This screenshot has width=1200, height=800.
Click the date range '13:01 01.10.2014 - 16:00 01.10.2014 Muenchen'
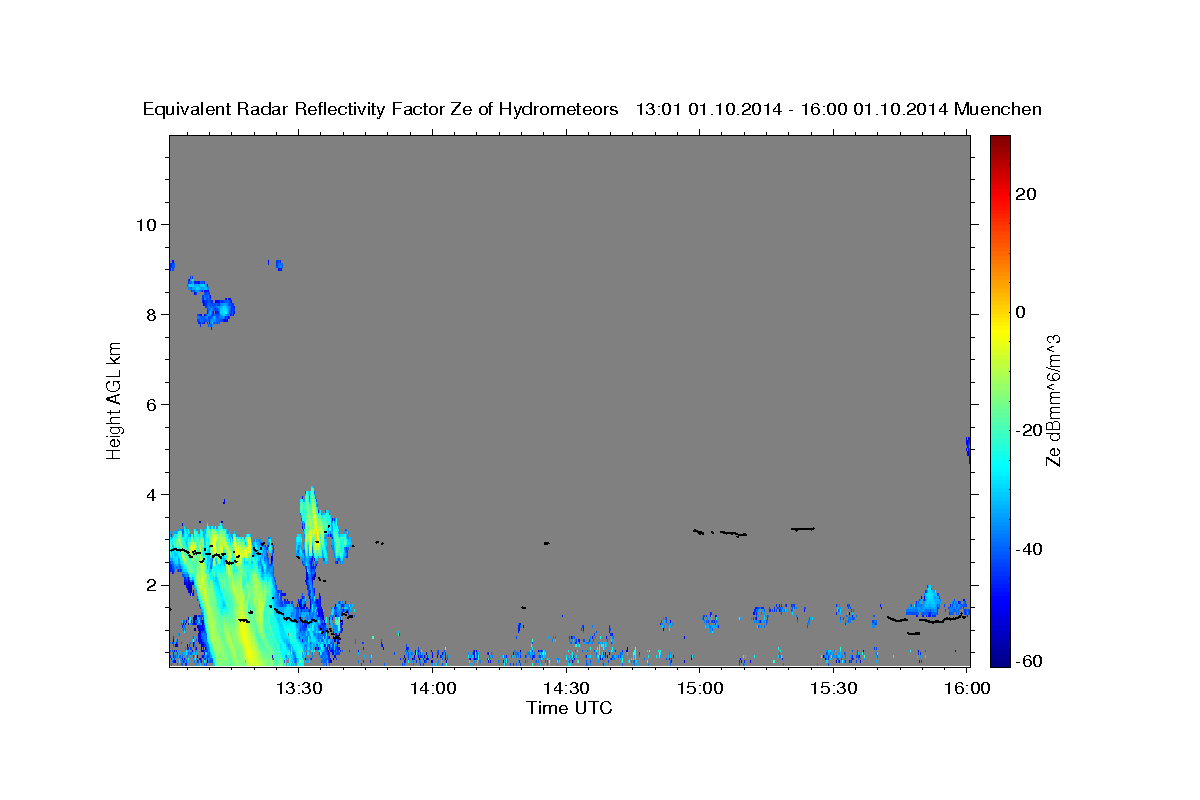(x=839, y=110)
